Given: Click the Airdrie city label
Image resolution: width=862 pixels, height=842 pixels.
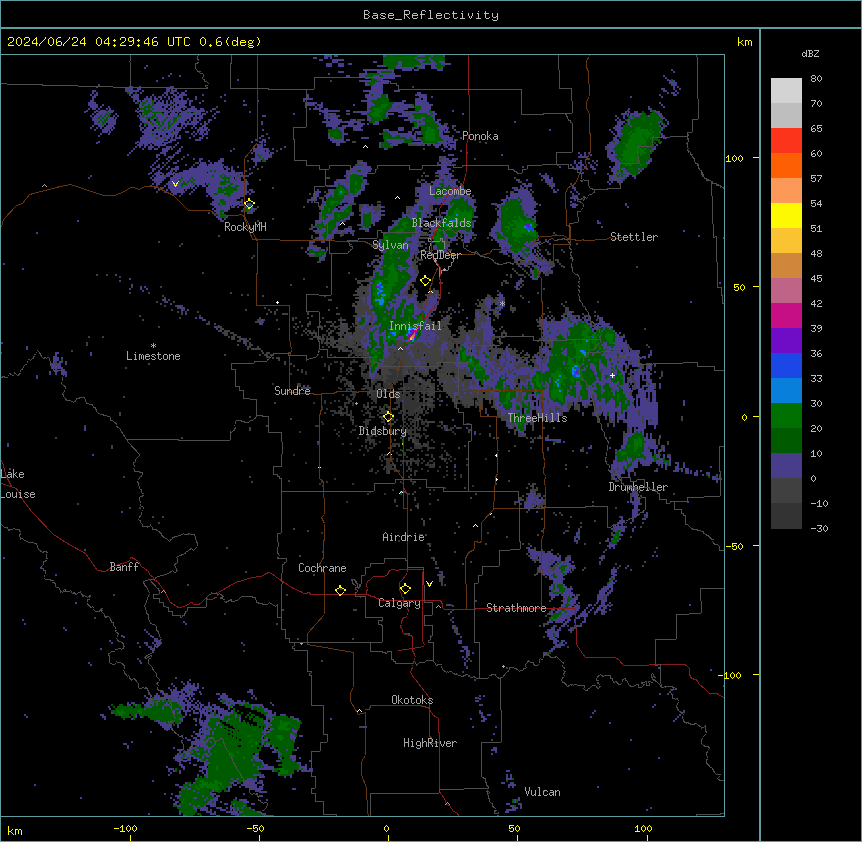Looking at the screenshot, I should tap(404, 537).
